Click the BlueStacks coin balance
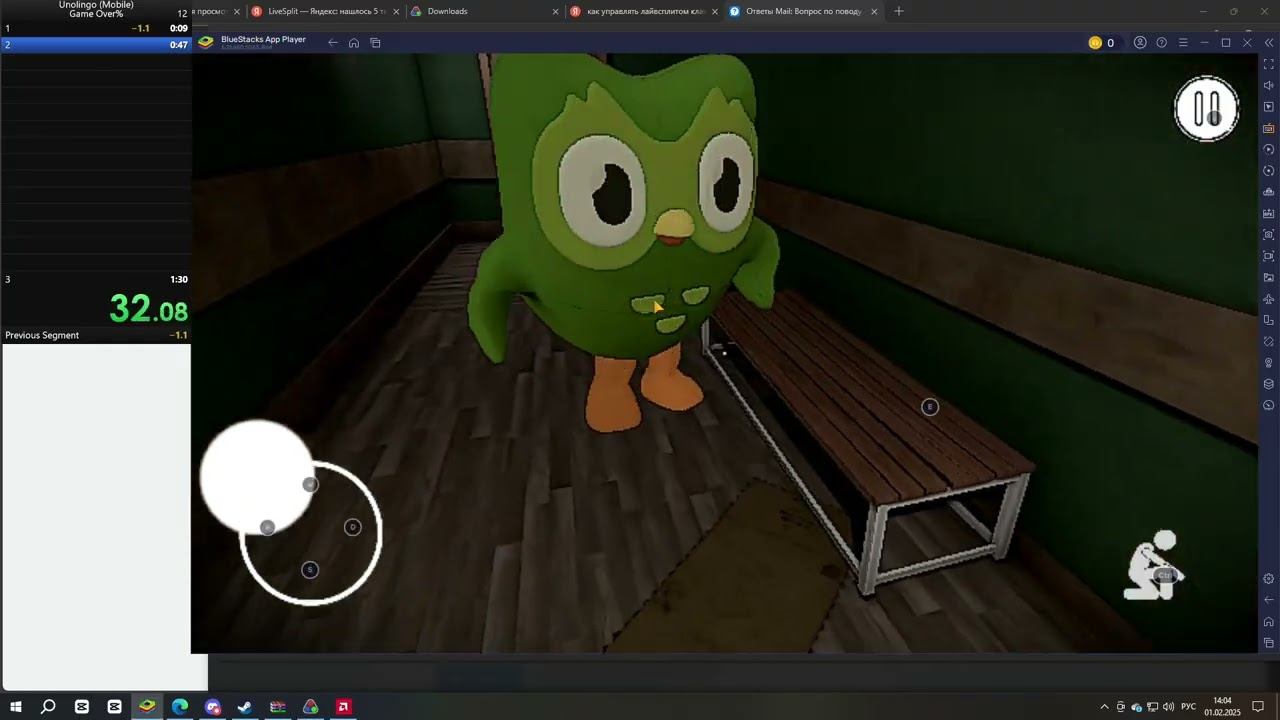The width and height of the screenshot is (1280, 720). (x=1101, y=43)
